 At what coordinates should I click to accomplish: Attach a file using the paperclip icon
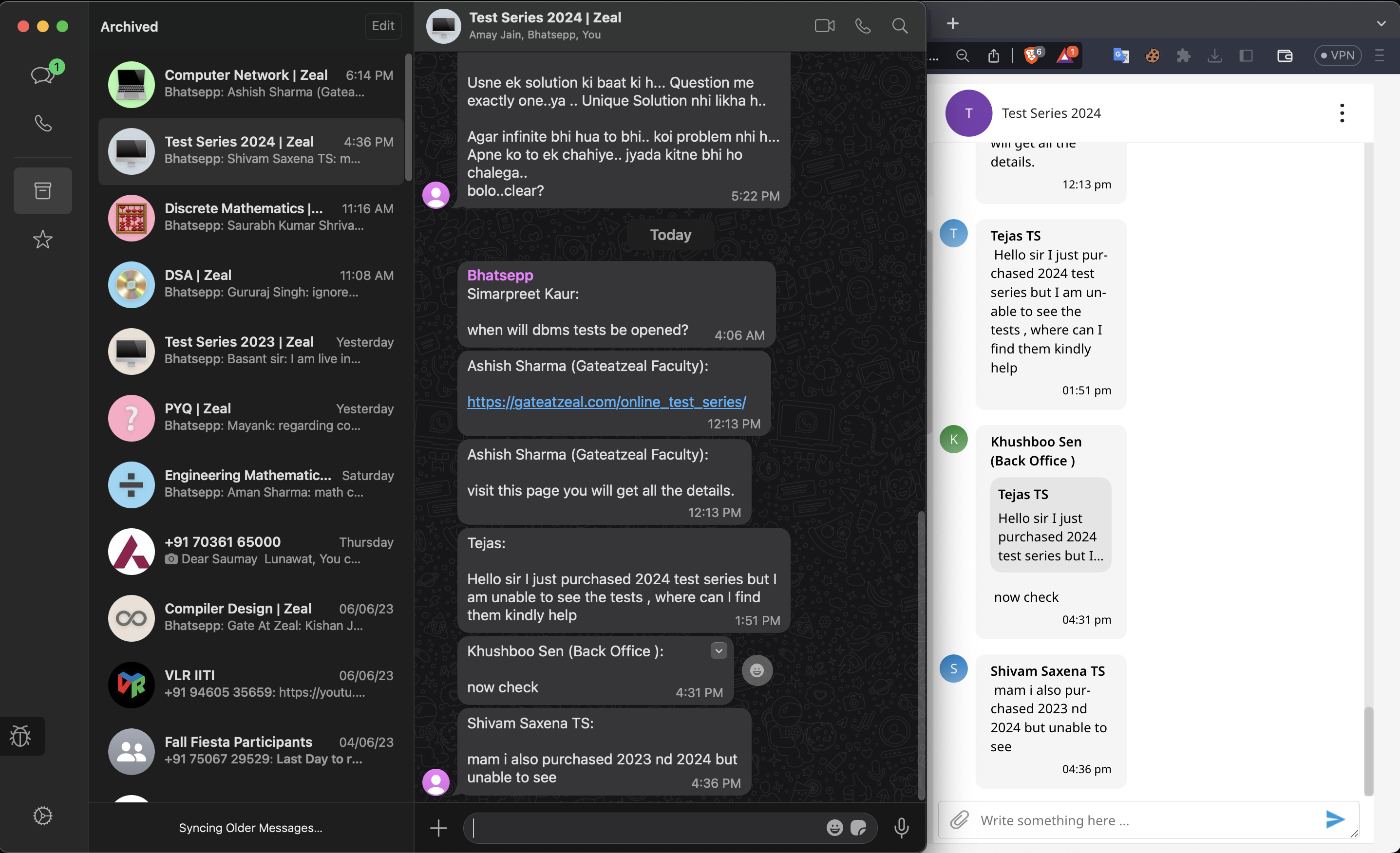(960, 820)
